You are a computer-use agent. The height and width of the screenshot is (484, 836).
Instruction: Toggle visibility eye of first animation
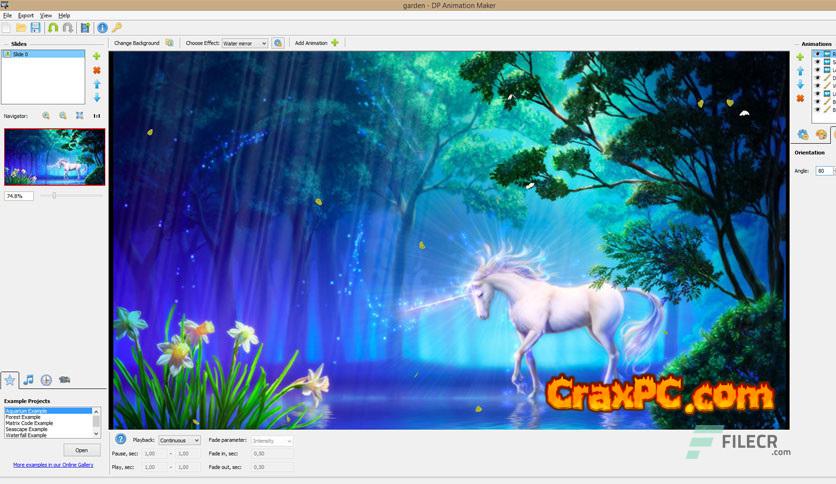[817, 54]
